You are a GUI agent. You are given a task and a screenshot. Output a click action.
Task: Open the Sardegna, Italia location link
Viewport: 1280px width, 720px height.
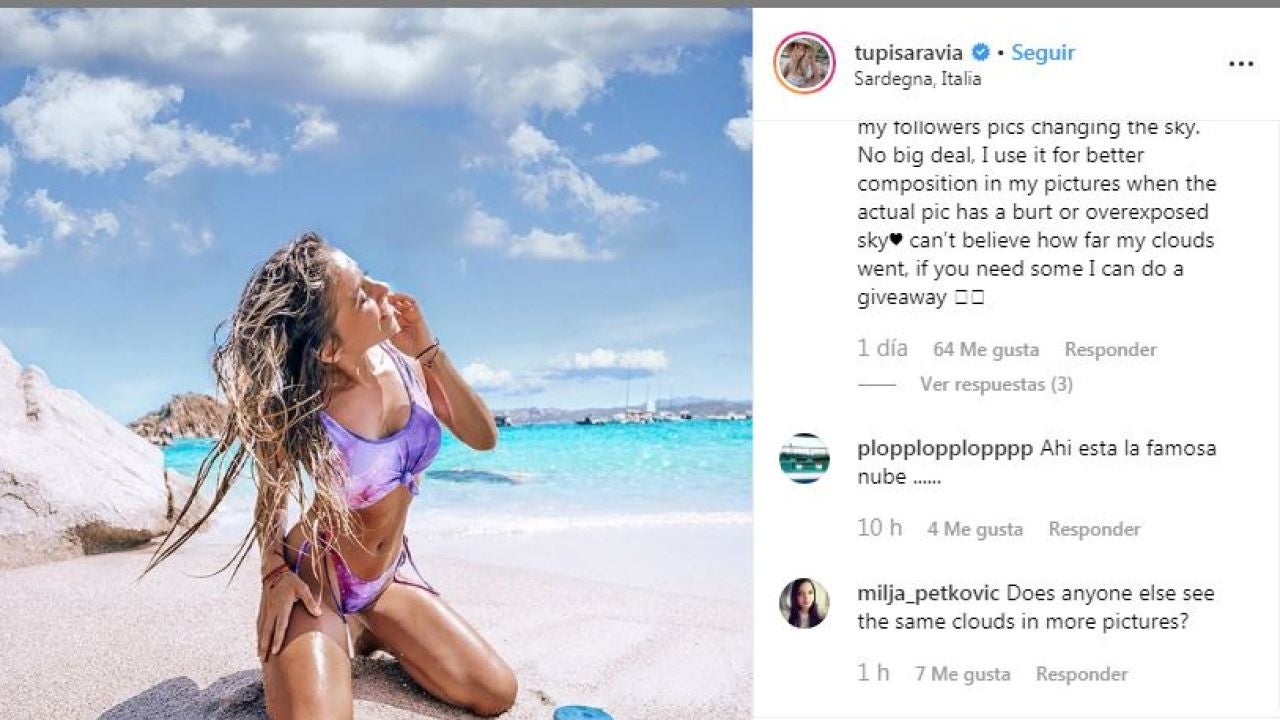click(x=918, y=79)
